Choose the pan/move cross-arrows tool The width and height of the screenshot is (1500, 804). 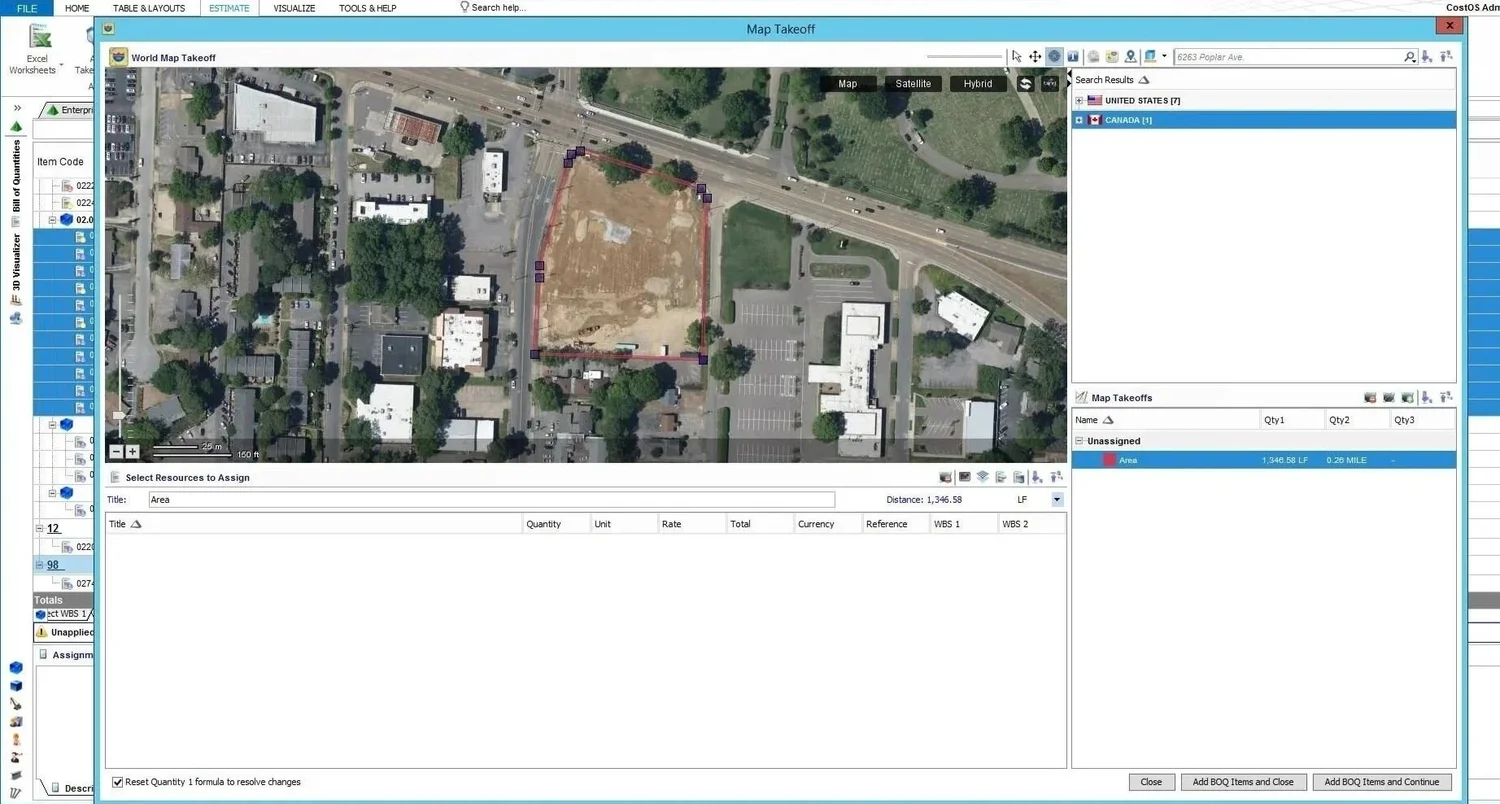pyautogui.click(x=1035, y=57)
